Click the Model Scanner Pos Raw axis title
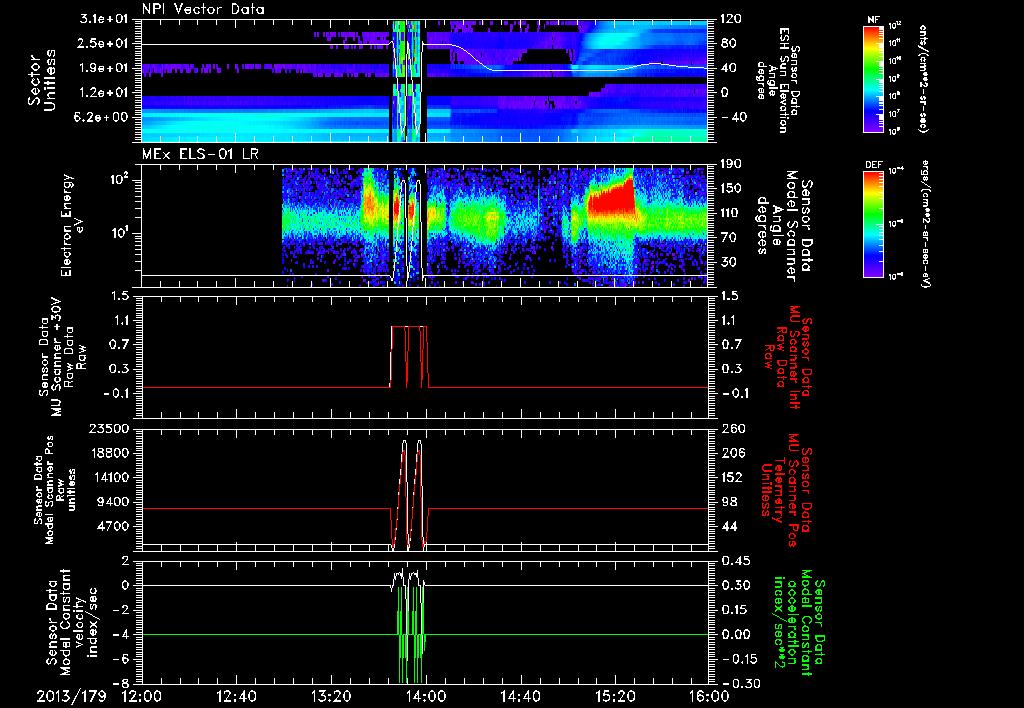 (x=57, y=490)
